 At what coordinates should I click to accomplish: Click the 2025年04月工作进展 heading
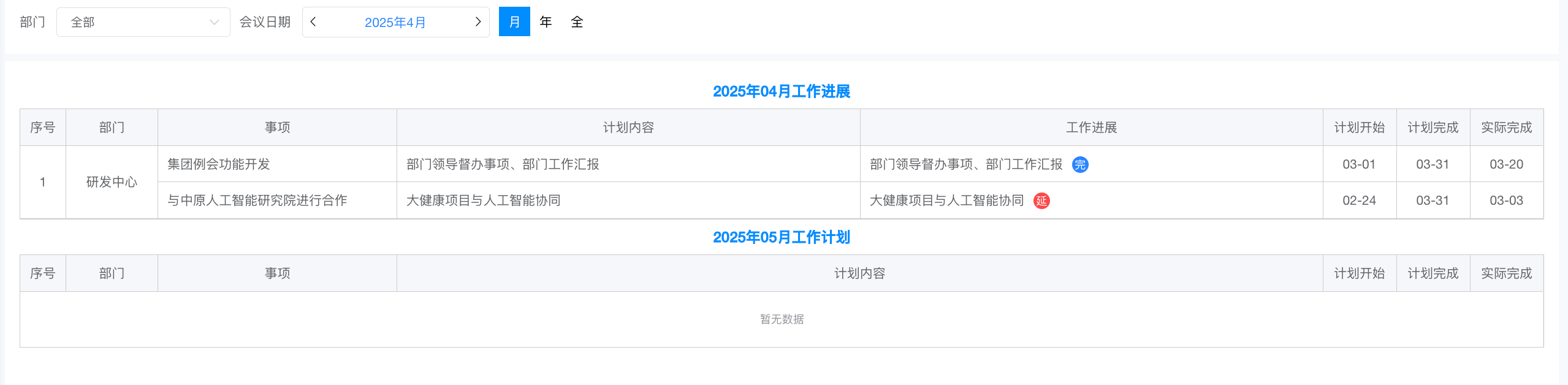[x=782, y=91]
